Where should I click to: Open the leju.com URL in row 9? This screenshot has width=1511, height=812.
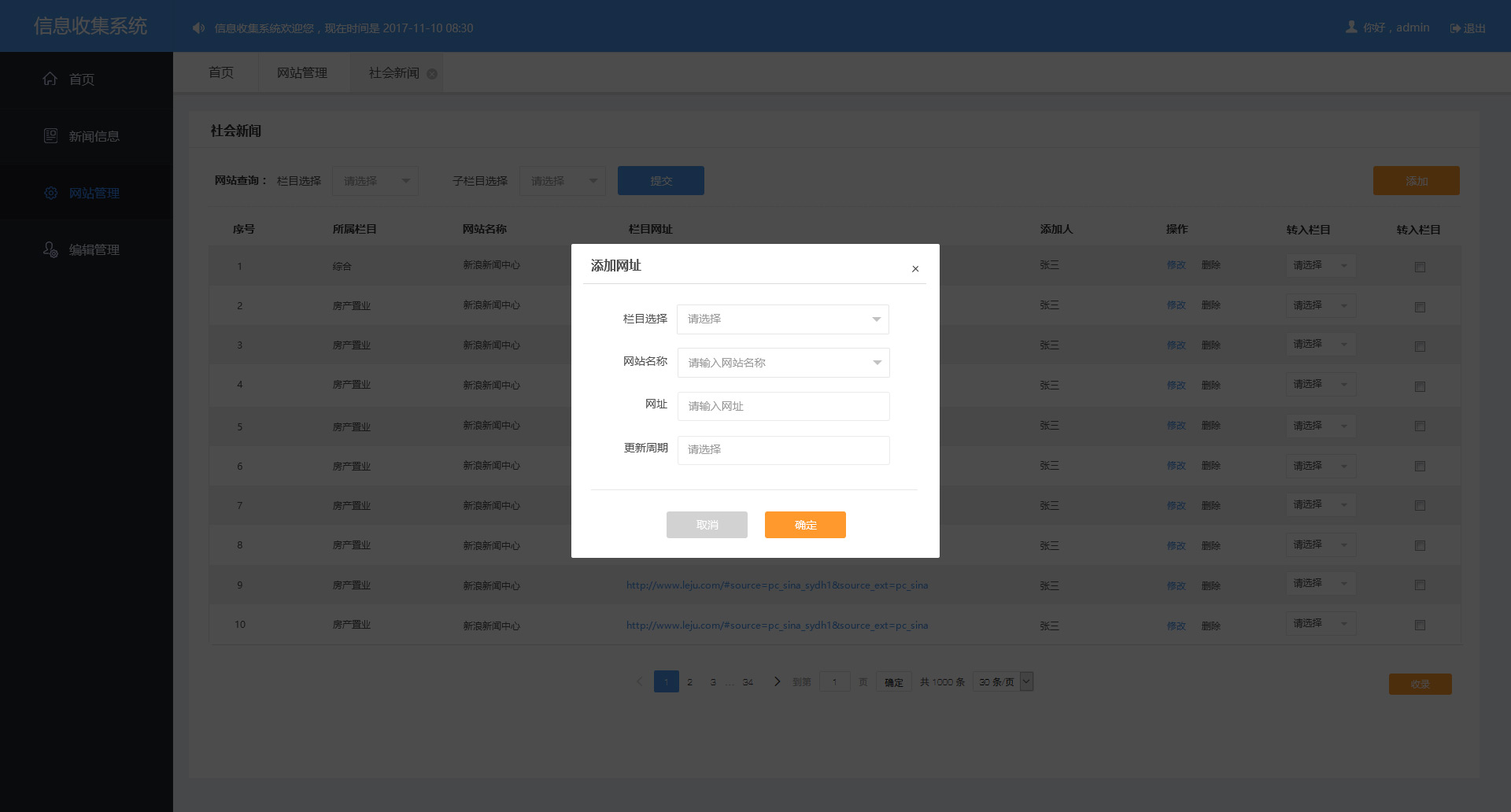(x=778, y=585)
